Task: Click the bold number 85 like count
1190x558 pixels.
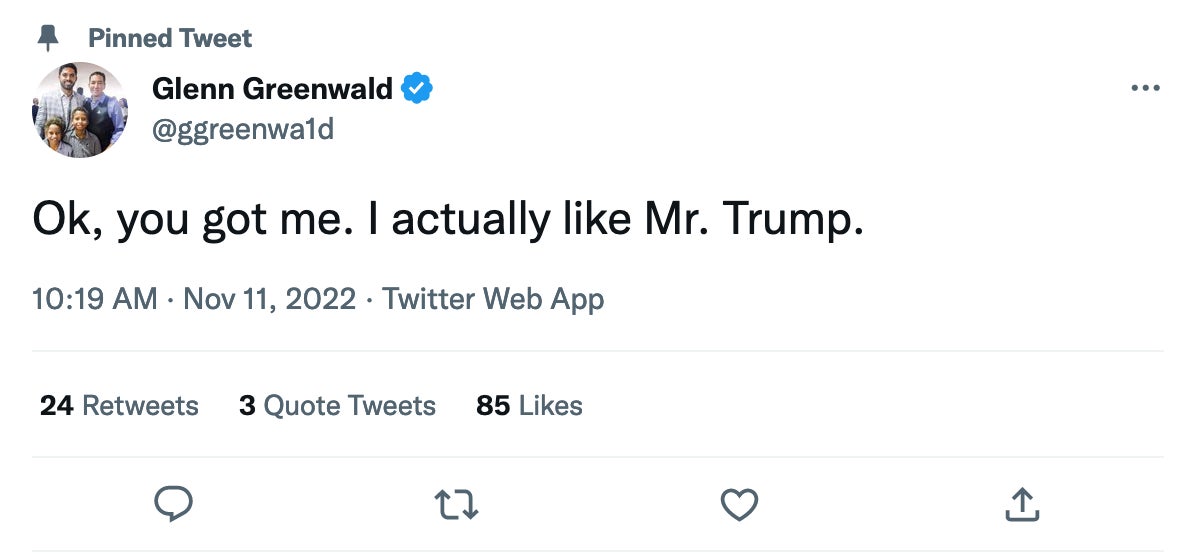Action: coord(493,405)
